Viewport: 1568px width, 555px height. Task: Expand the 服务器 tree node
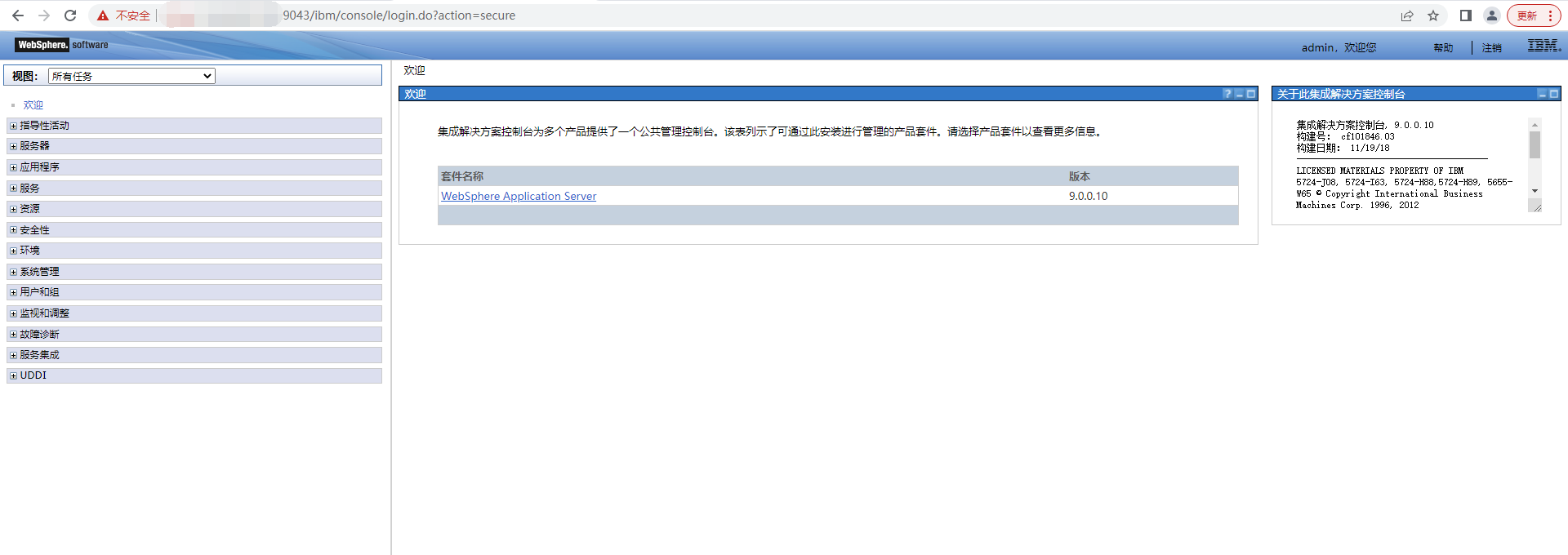click(13, 146)
